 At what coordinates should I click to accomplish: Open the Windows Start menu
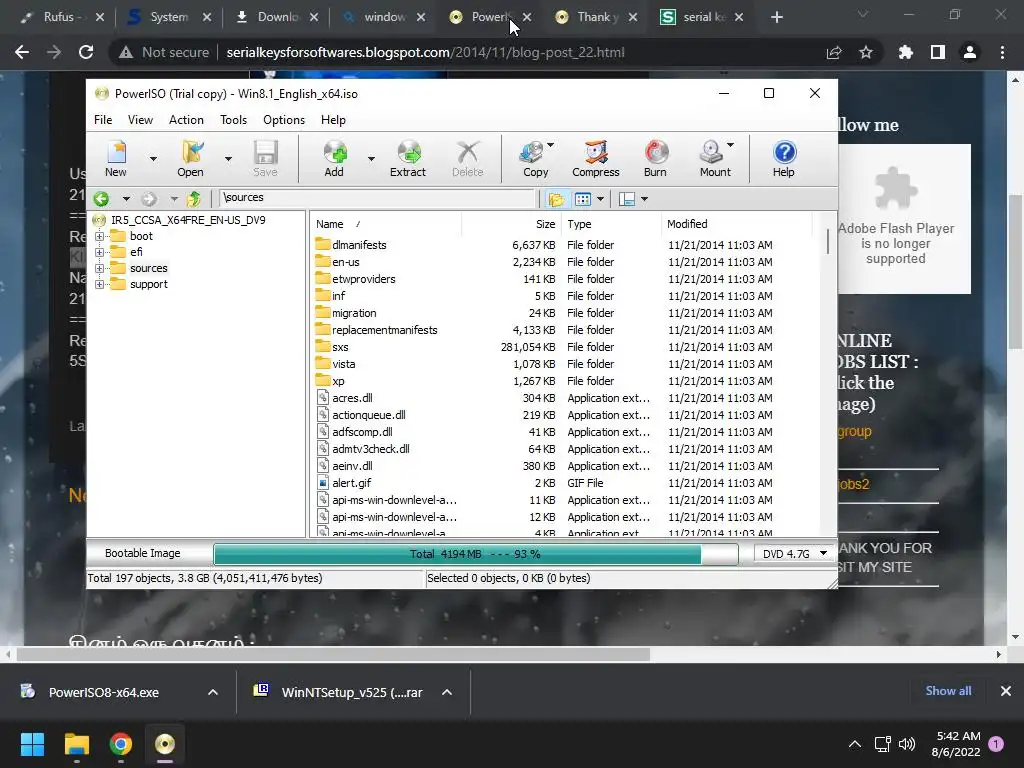coord(32,744)
